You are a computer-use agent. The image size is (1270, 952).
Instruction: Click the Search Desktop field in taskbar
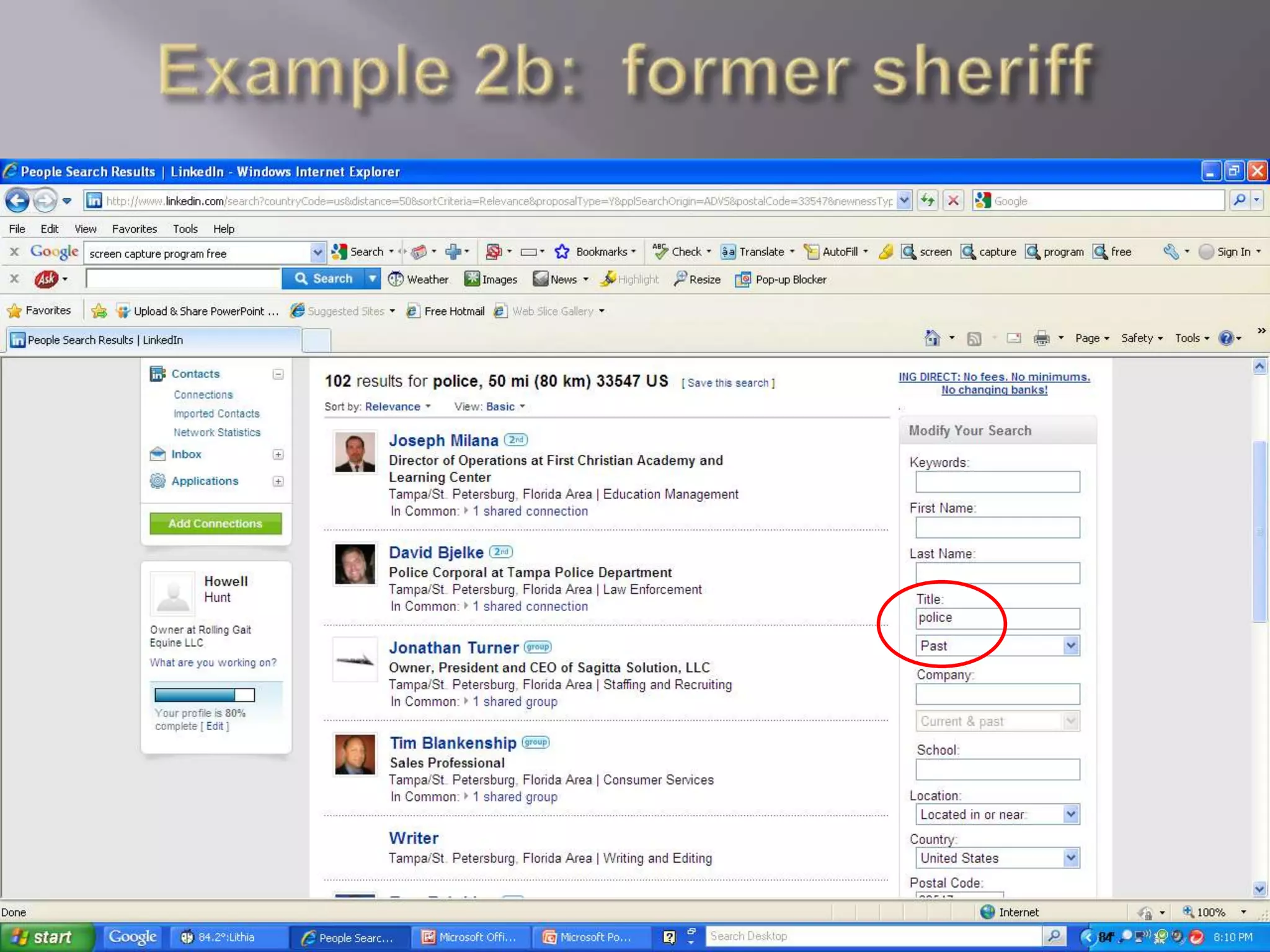874,937
